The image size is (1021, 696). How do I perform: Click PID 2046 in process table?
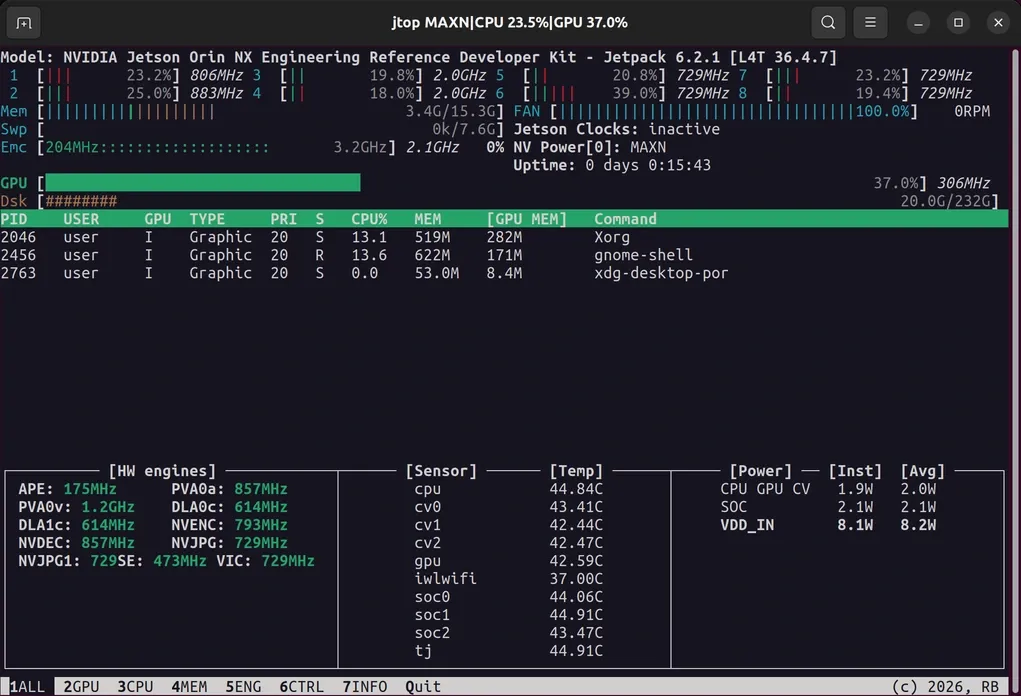coord(18,237)
